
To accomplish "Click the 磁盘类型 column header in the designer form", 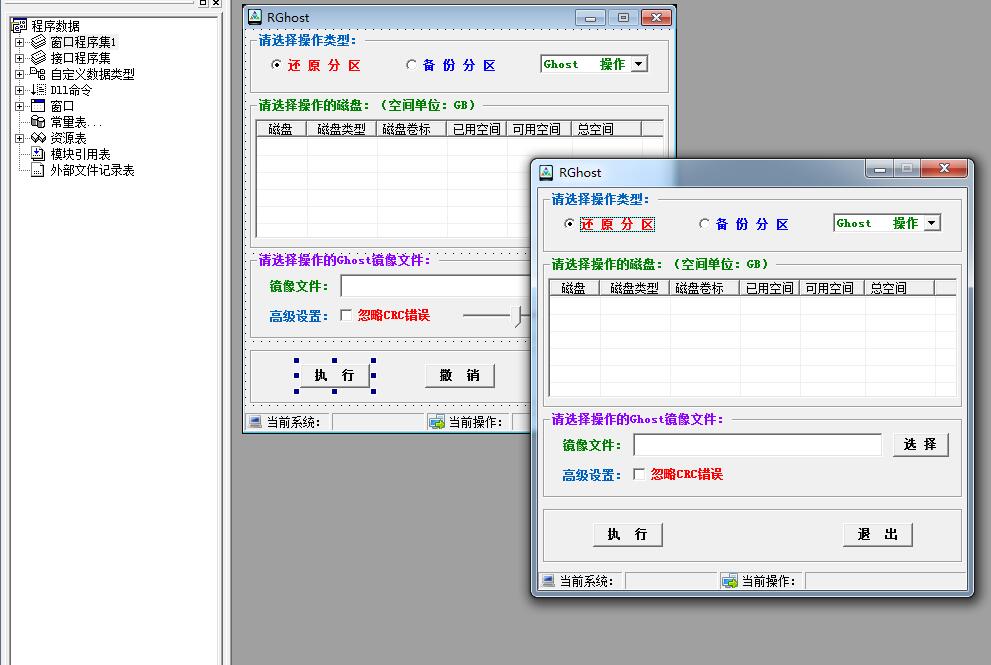I will point(341,129).
